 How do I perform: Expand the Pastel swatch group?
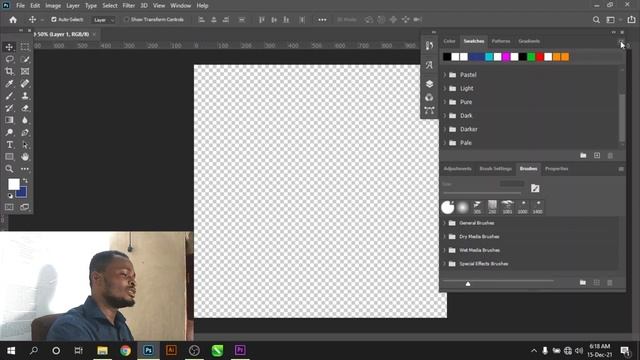click(x=445, y=75)
